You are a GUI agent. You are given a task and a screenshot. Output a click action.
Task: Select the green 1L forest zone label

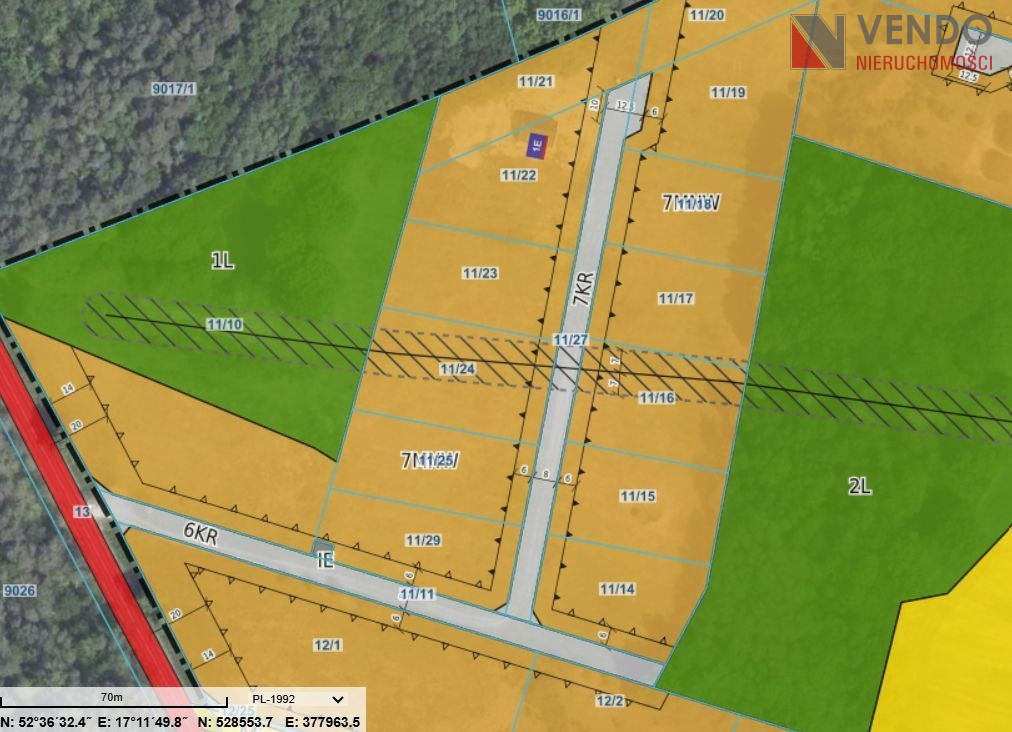tap(222, 261)
